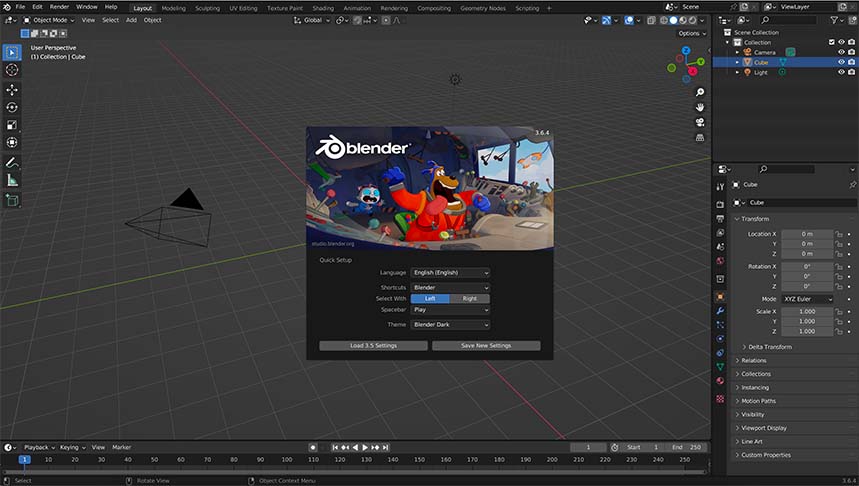The image size is (859, 486).
Task: Toggle the Scale X lock icon
Action: tap(839, 311)
